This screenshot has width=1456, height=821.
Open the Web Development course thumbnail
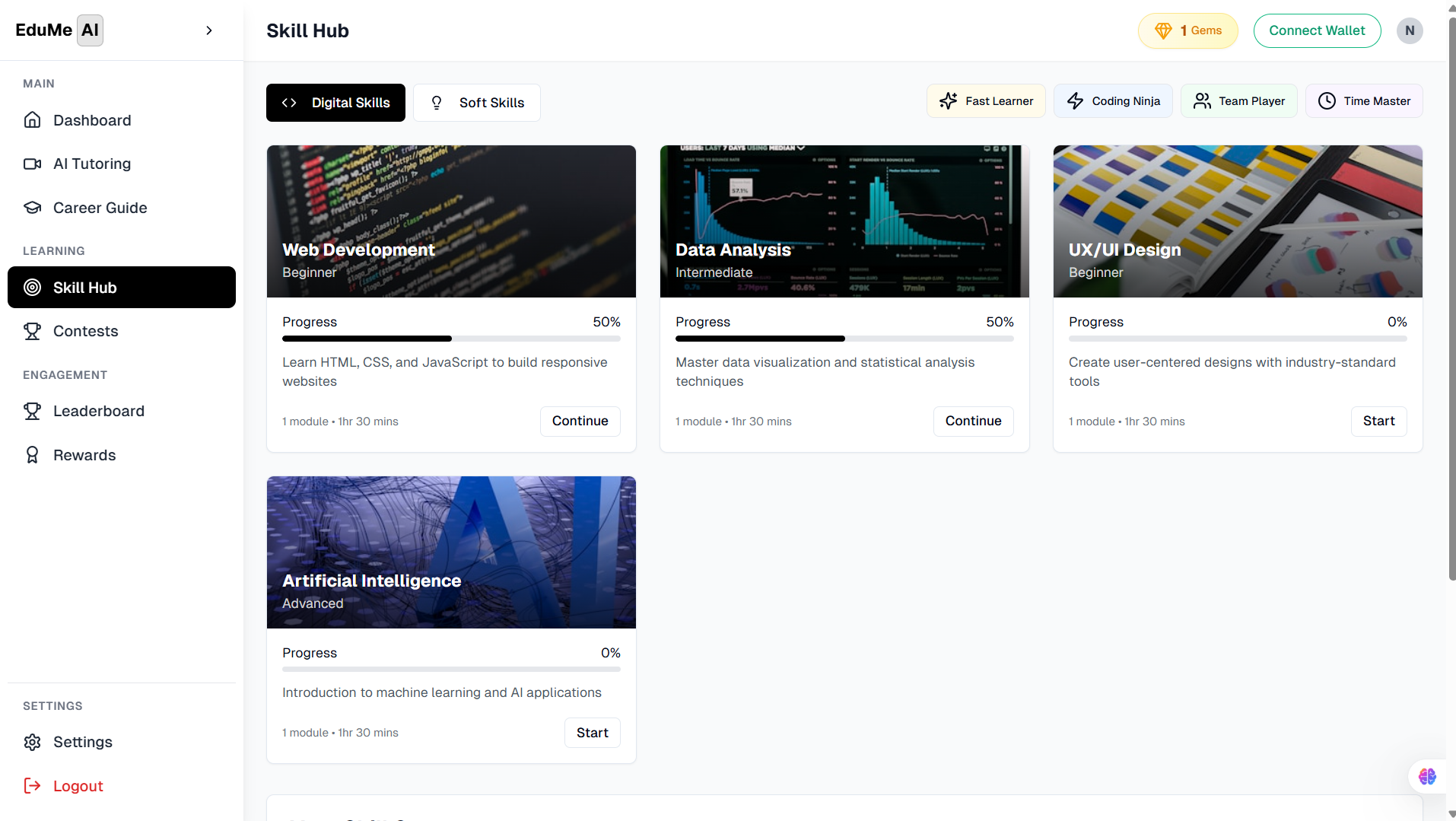[451, 221]
